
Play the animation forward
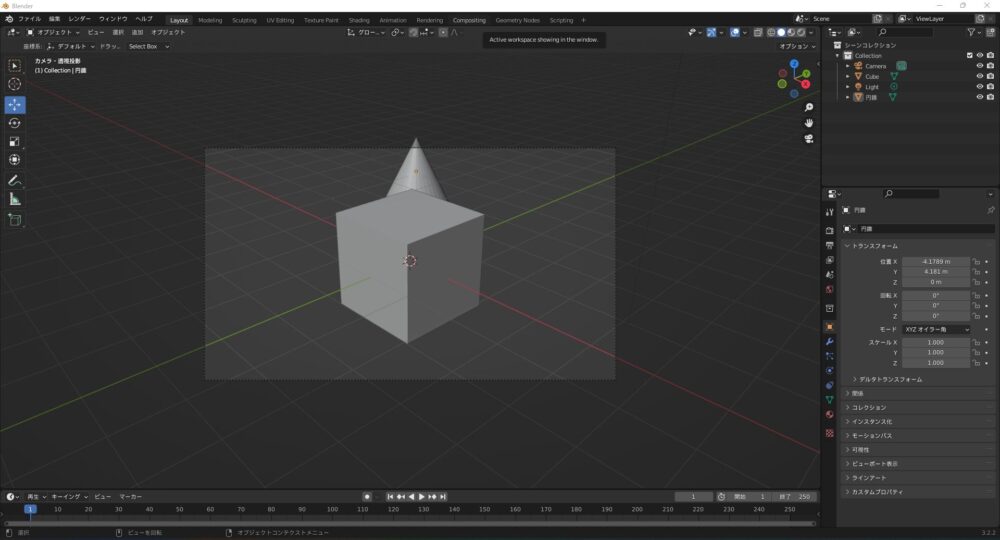pyautogui.click(x=422, y=497)
